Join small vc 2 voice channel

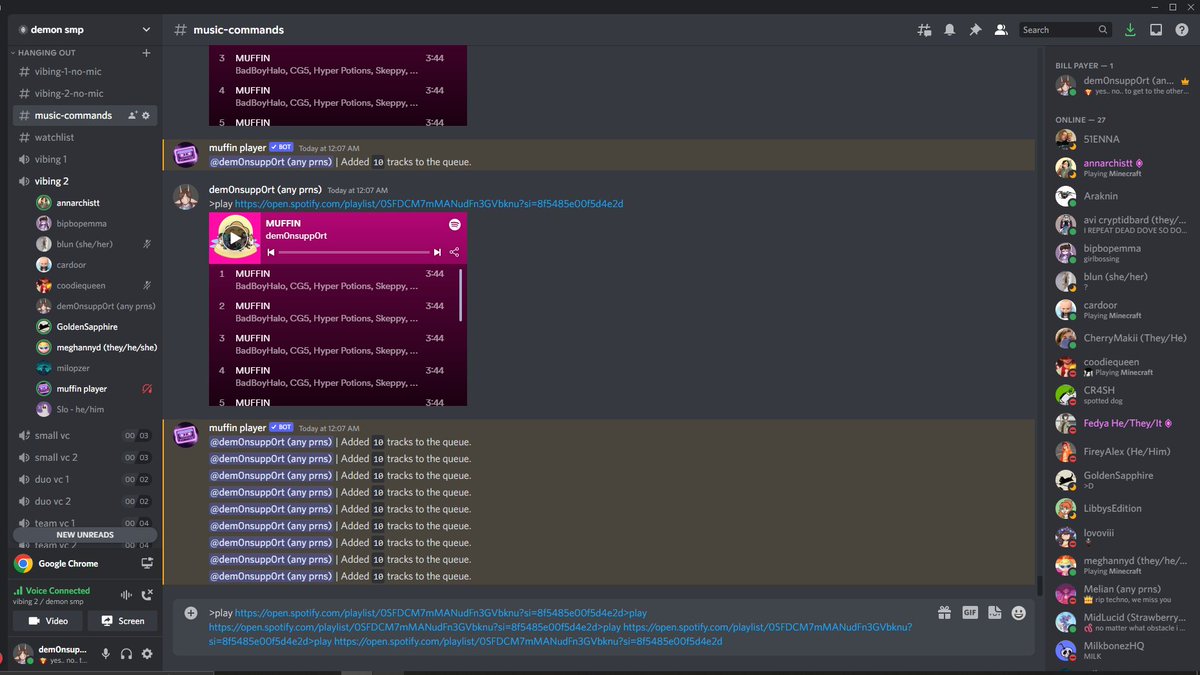(x=84, y=457)
